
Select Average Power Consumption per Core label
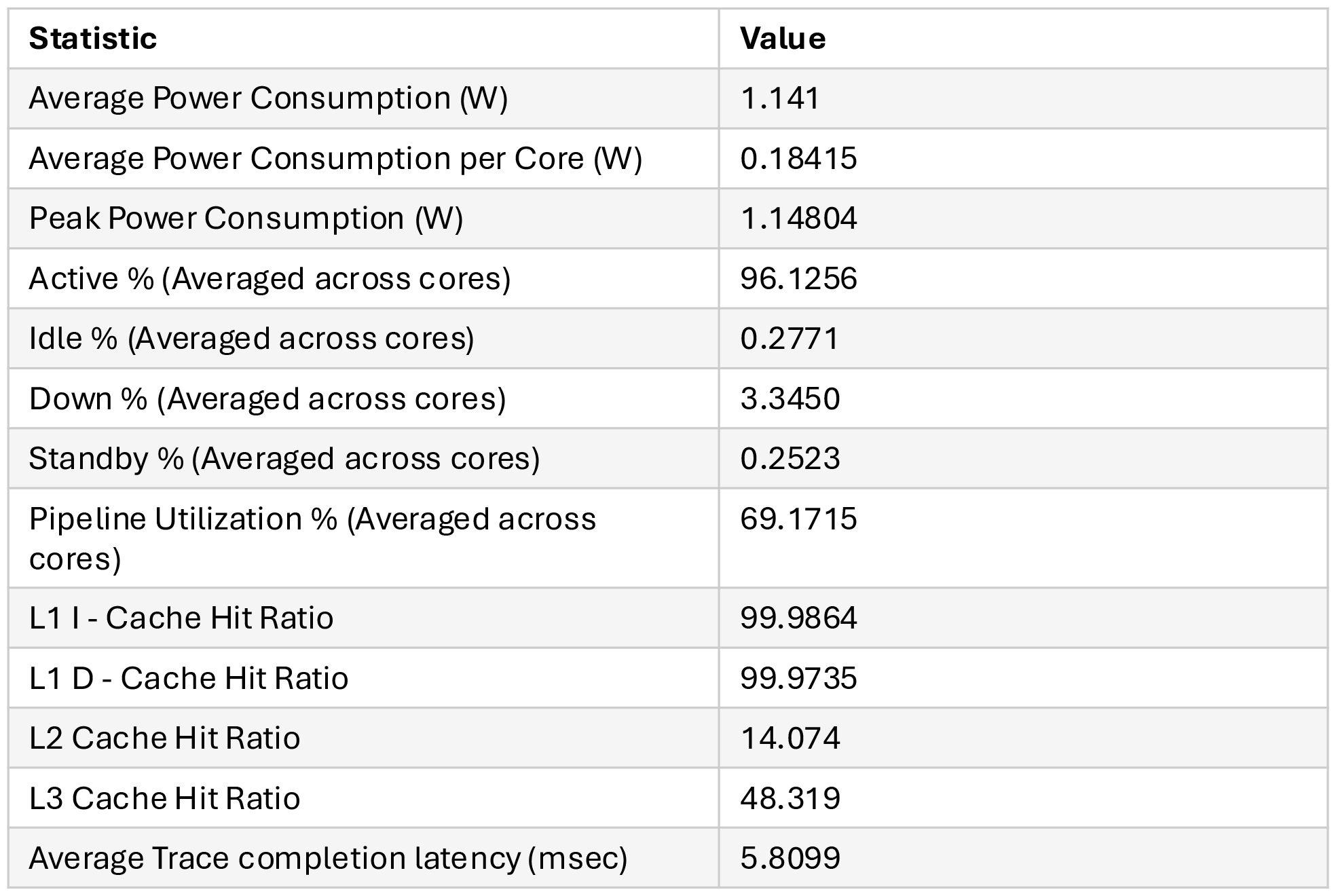[x=335, y=159]
